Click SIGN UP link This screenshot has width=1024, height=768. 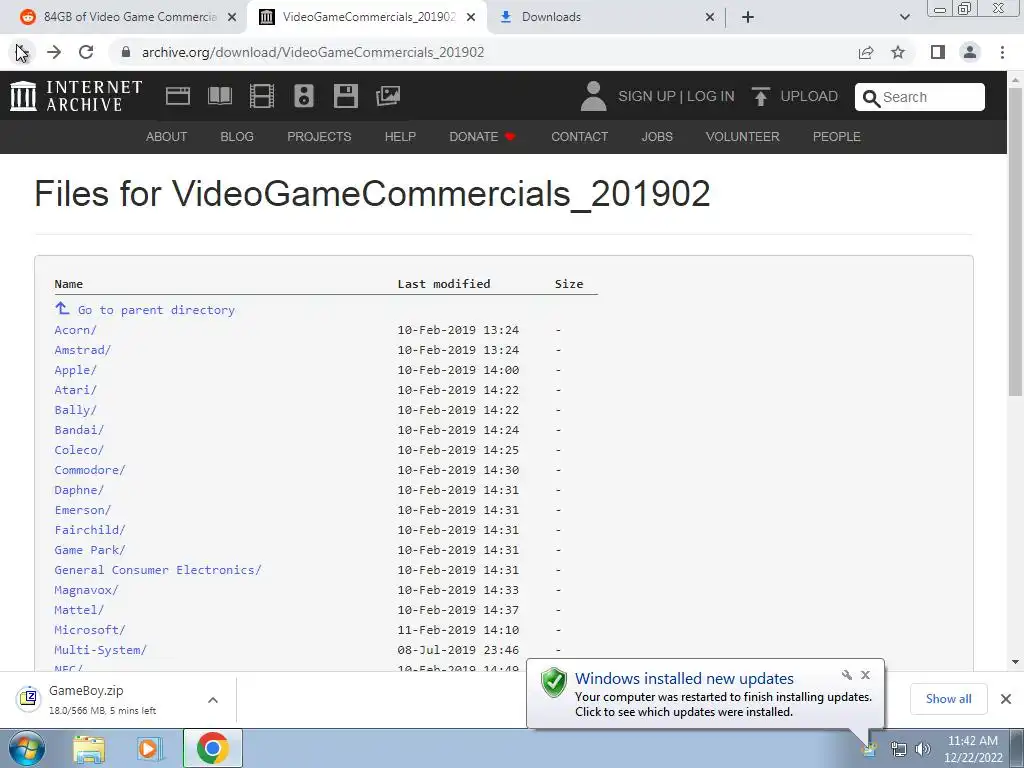pyautogui.click(x=647, y=96)
